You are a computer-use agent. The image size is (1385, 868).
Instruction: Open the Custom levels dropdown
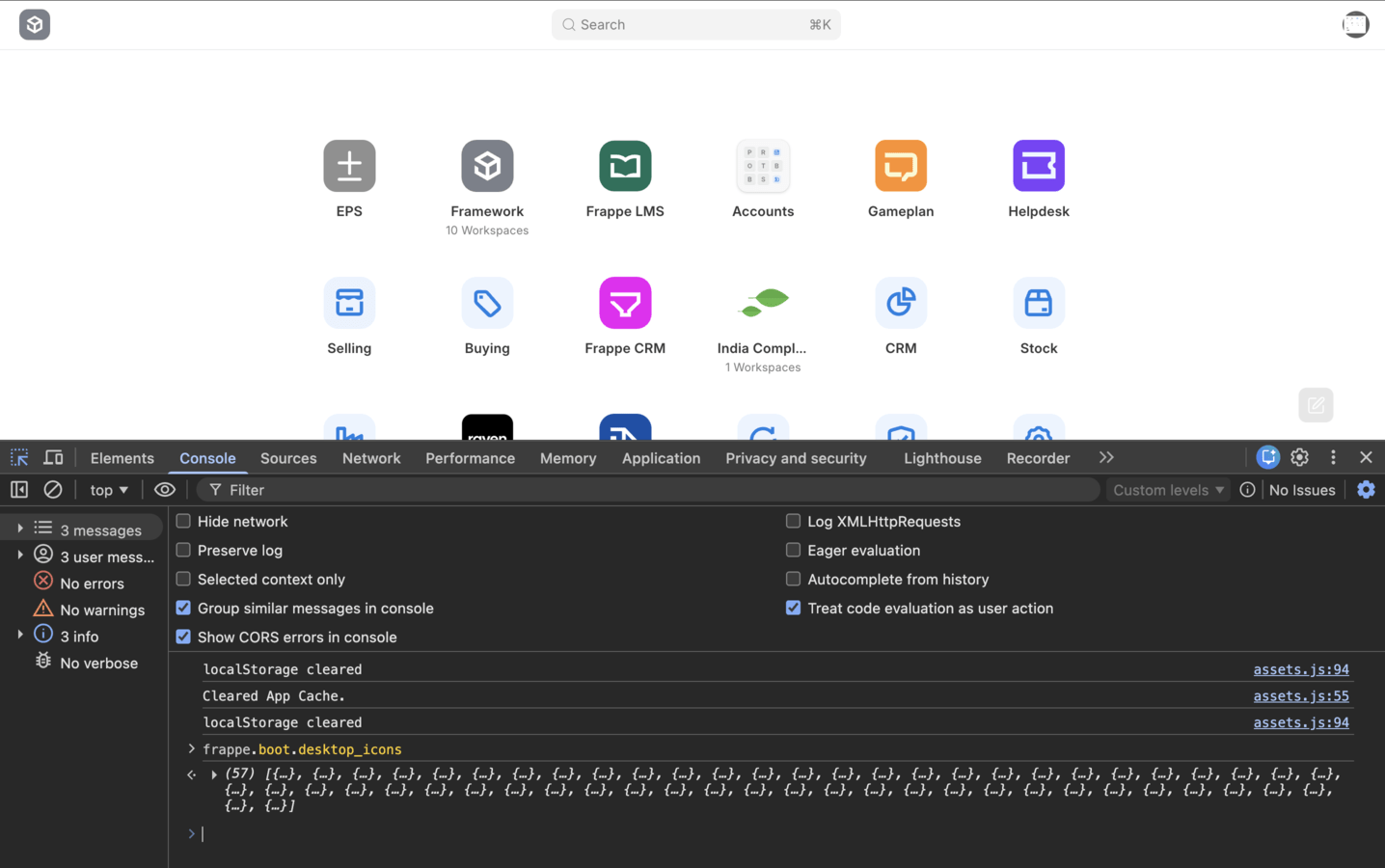click(1167, 490)
